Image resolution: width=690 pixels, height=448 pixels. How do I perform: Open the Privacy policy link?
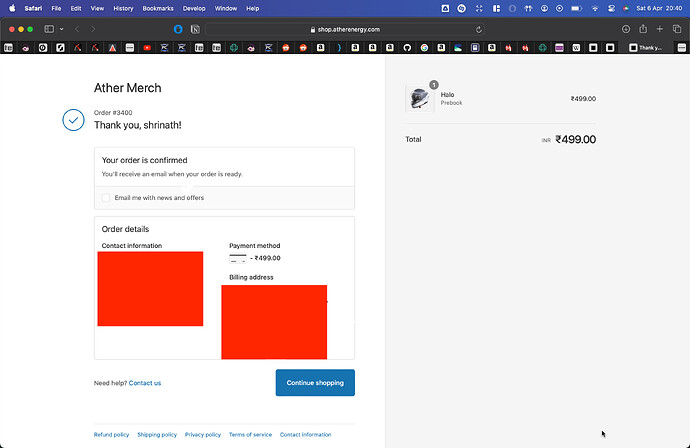(x=203, y=434)
